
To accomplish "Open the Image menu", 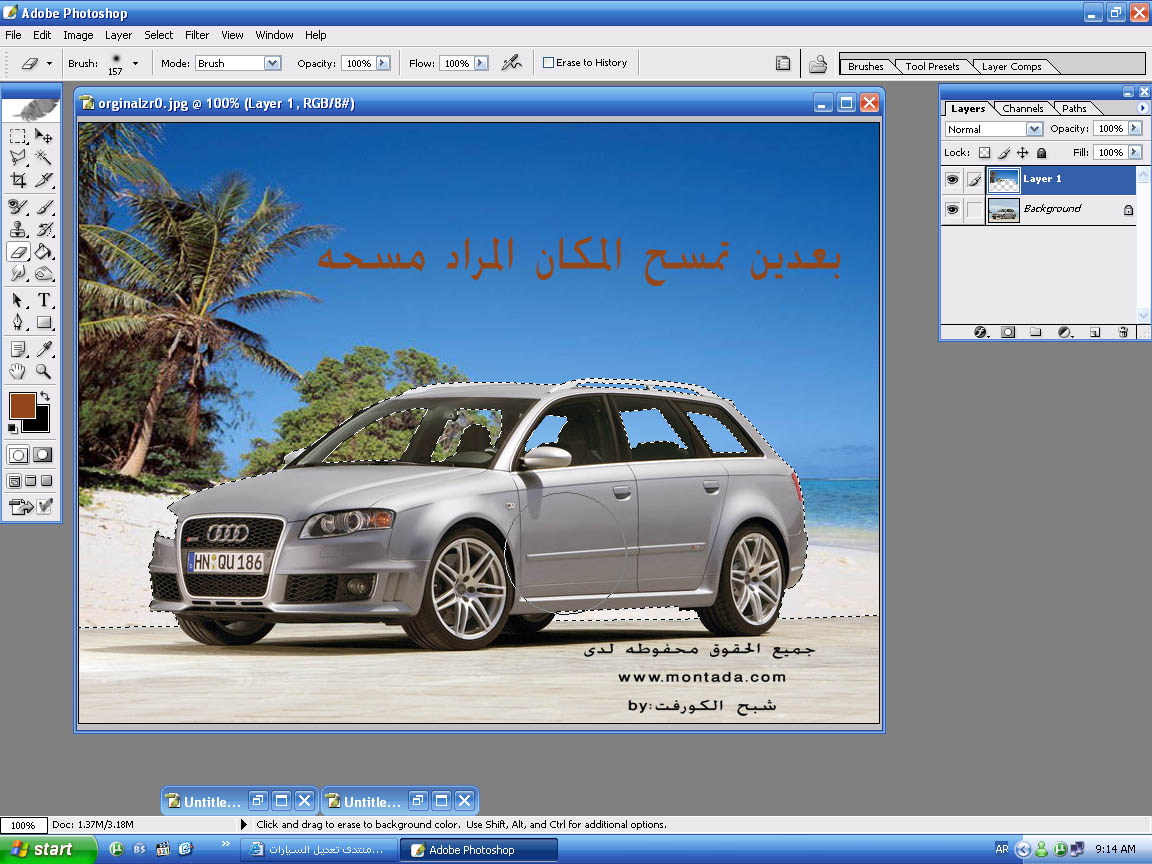I will (78, 35).
